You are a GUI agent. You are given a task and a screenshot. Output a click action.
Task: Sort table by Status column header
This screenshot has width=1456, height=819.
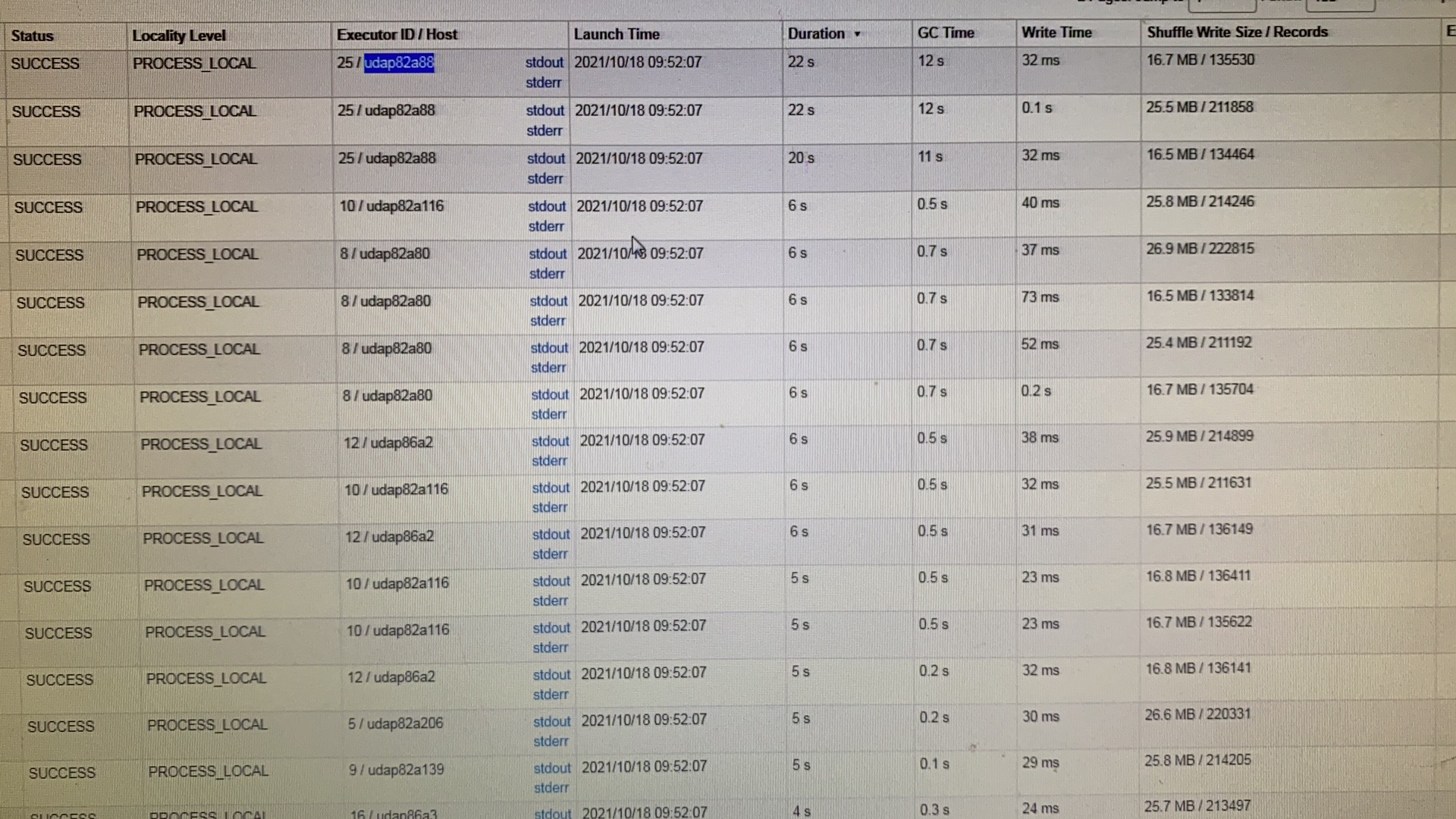(33, 36)
